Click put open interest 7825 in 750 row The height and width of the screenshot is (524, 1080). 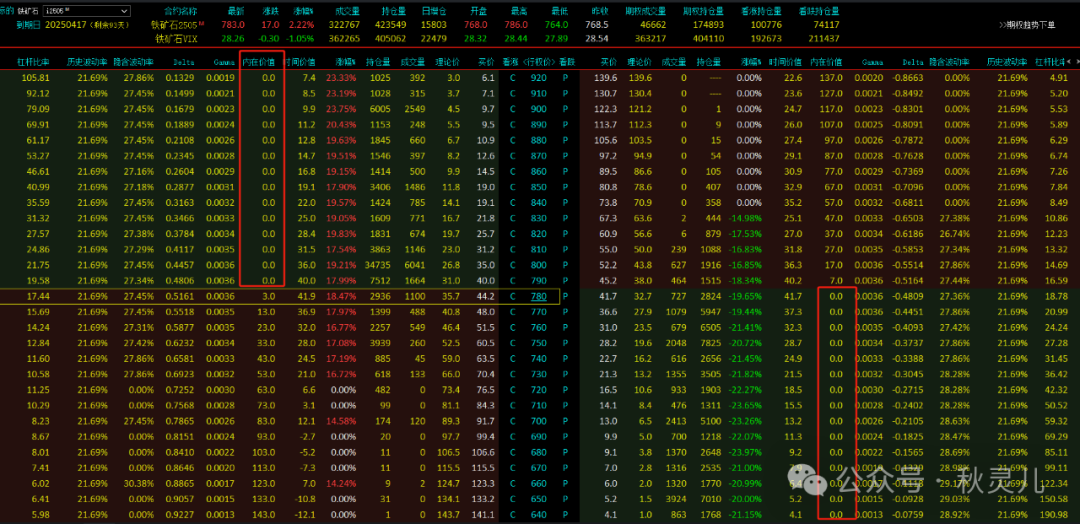710,343
